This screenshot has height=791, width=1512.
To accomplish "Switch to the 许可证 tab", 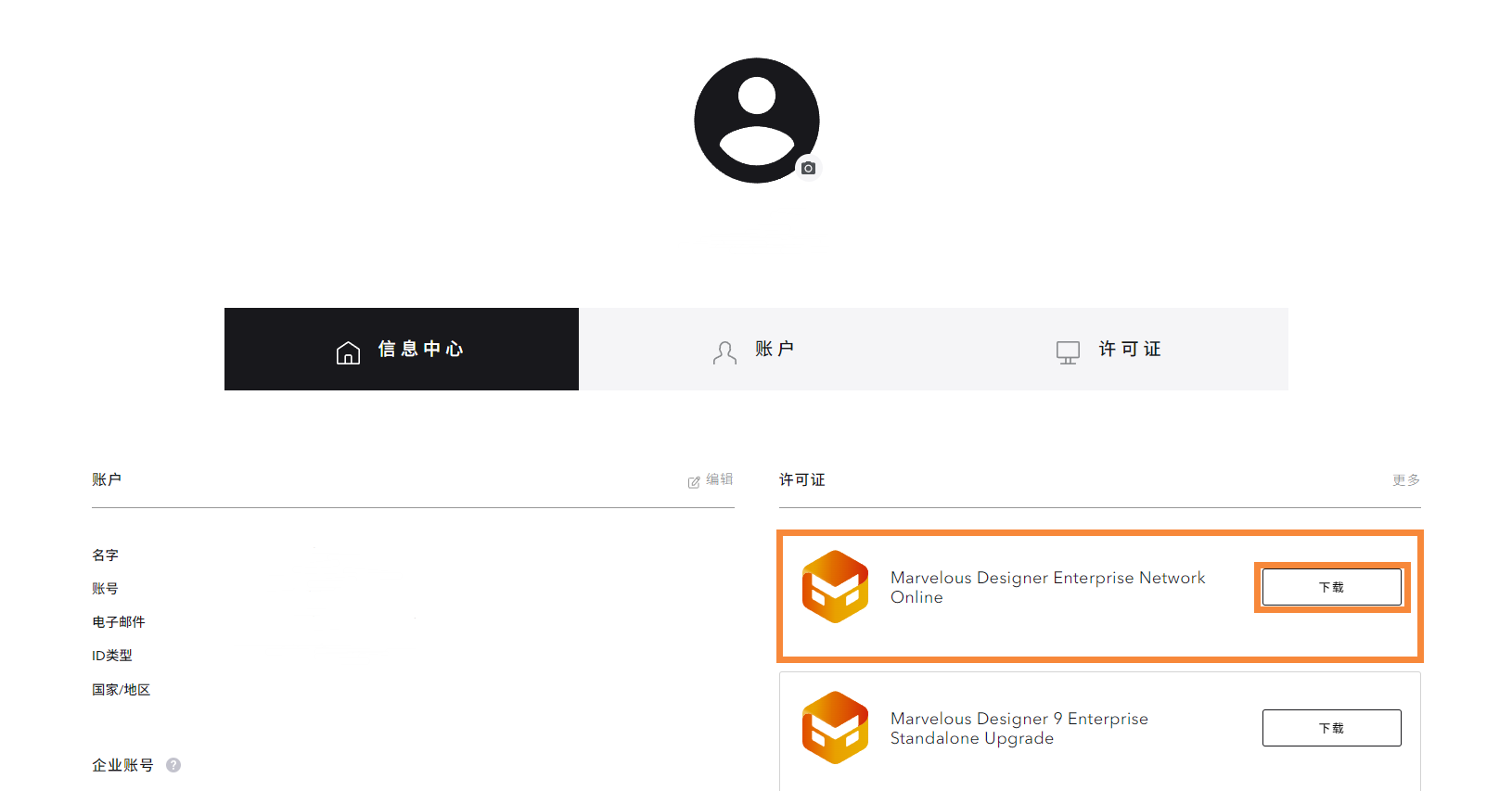I will point(1111,349).
